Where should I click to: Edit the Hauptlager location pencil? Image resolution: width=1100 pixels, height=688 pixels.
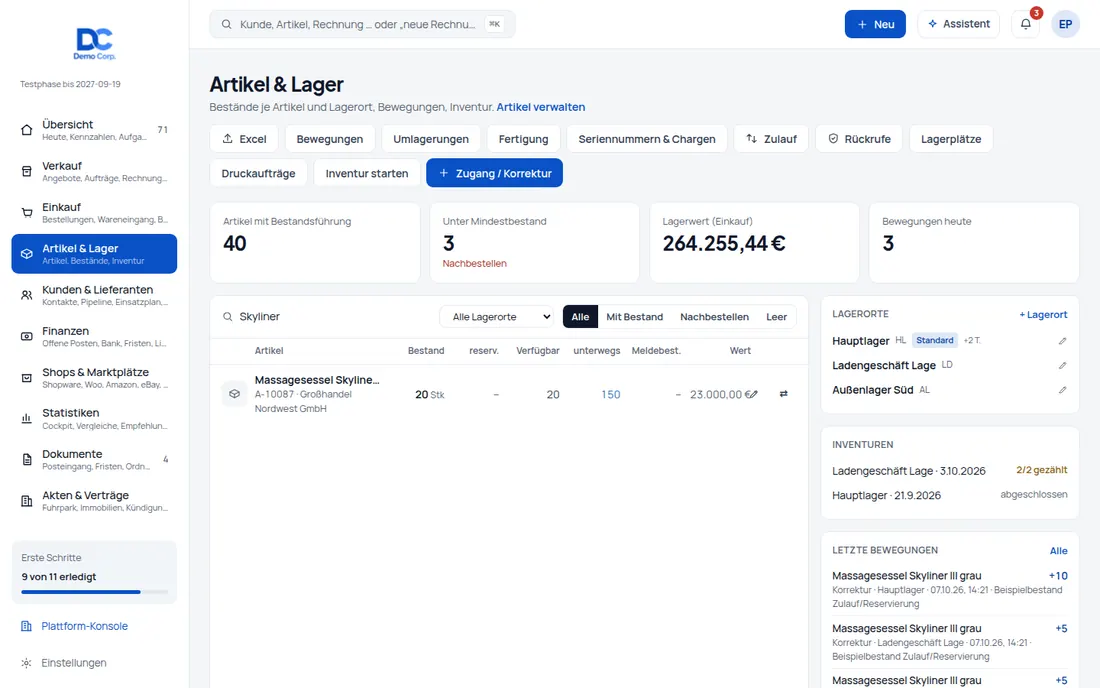(x=1062, y=341)
